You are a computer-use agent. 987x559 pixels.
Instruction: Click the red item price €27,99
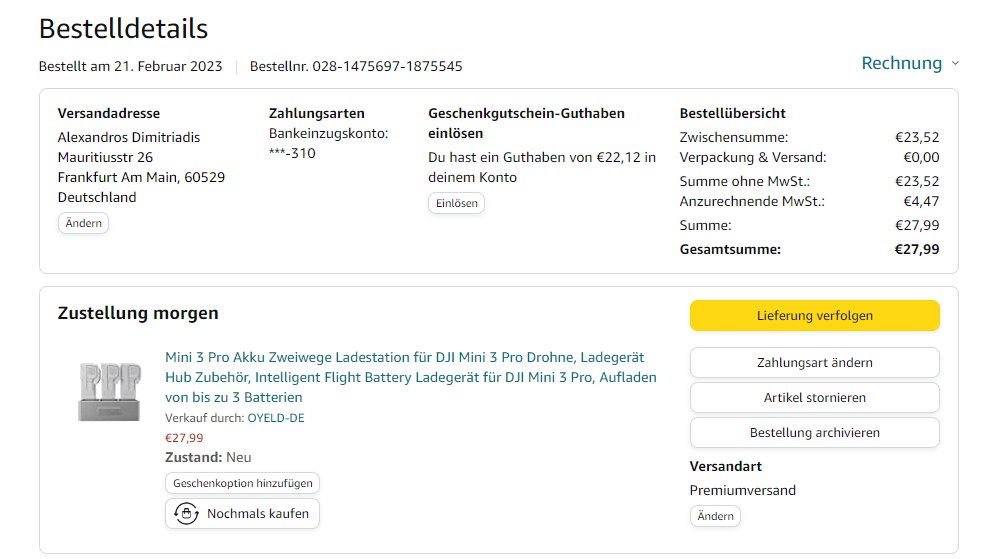pyautogui.click(x=184, y=437)
